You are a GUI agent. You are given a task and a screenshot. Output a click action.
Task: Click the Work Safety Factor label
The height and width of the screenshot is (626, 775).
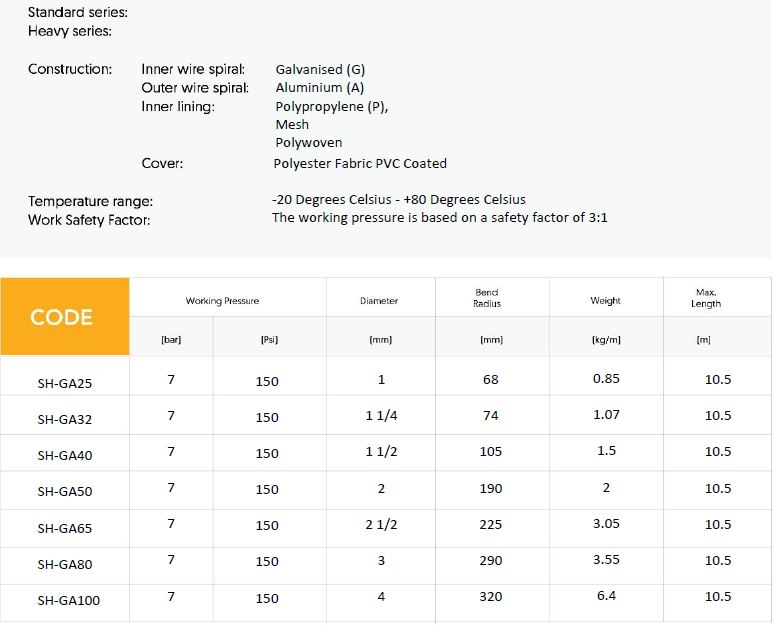click(89, 219)
